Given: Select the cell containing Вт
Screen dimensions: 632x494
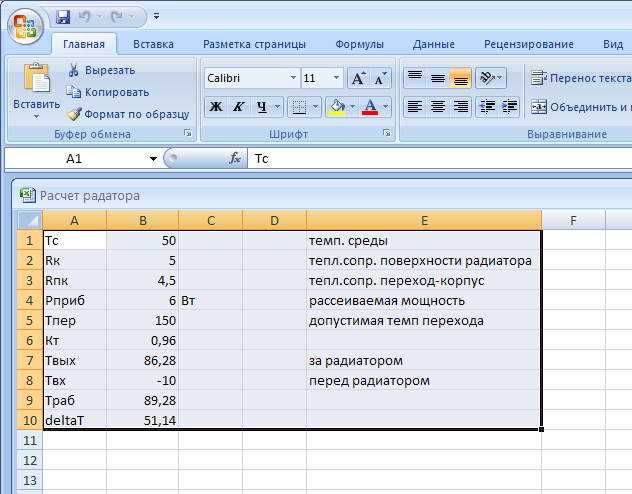Looking at the screenshot, I should pos(210,301).
